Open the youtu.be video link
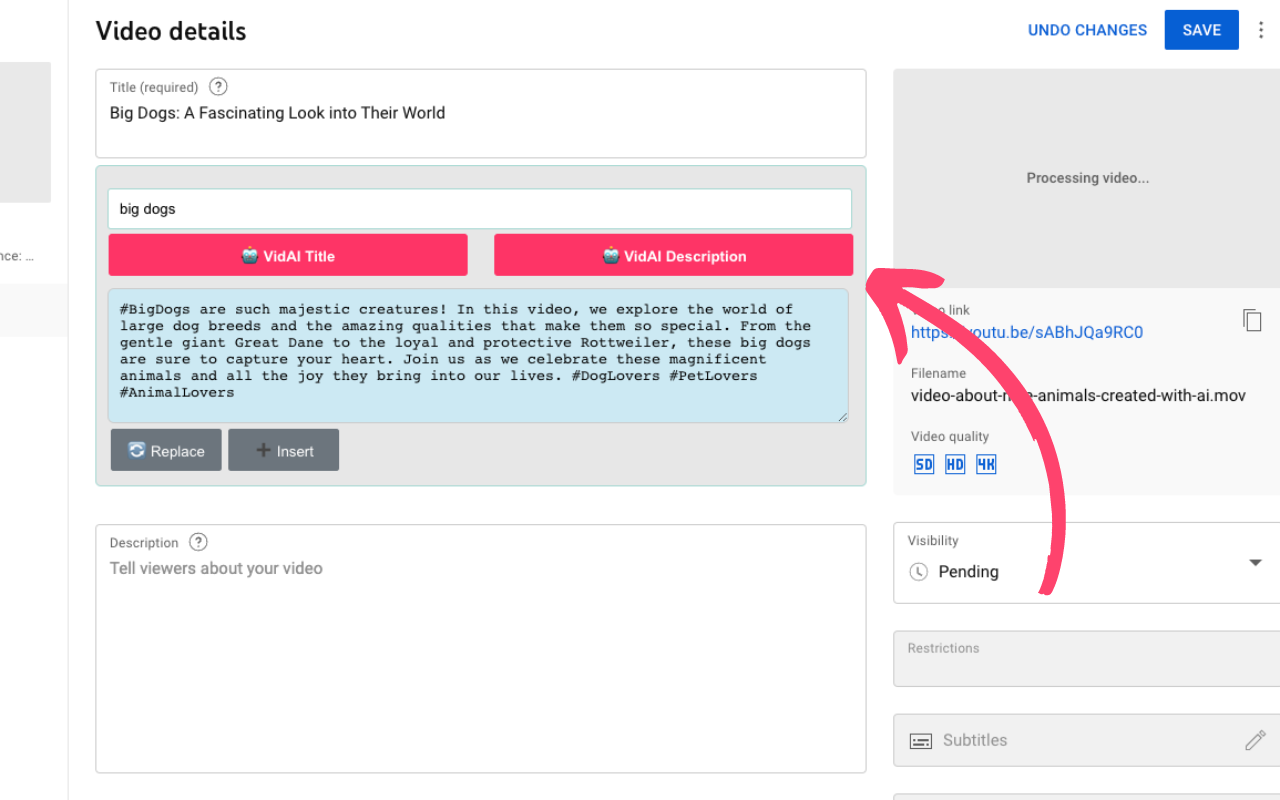The height and width of the screenshot is (800, 1280). 1026,332
